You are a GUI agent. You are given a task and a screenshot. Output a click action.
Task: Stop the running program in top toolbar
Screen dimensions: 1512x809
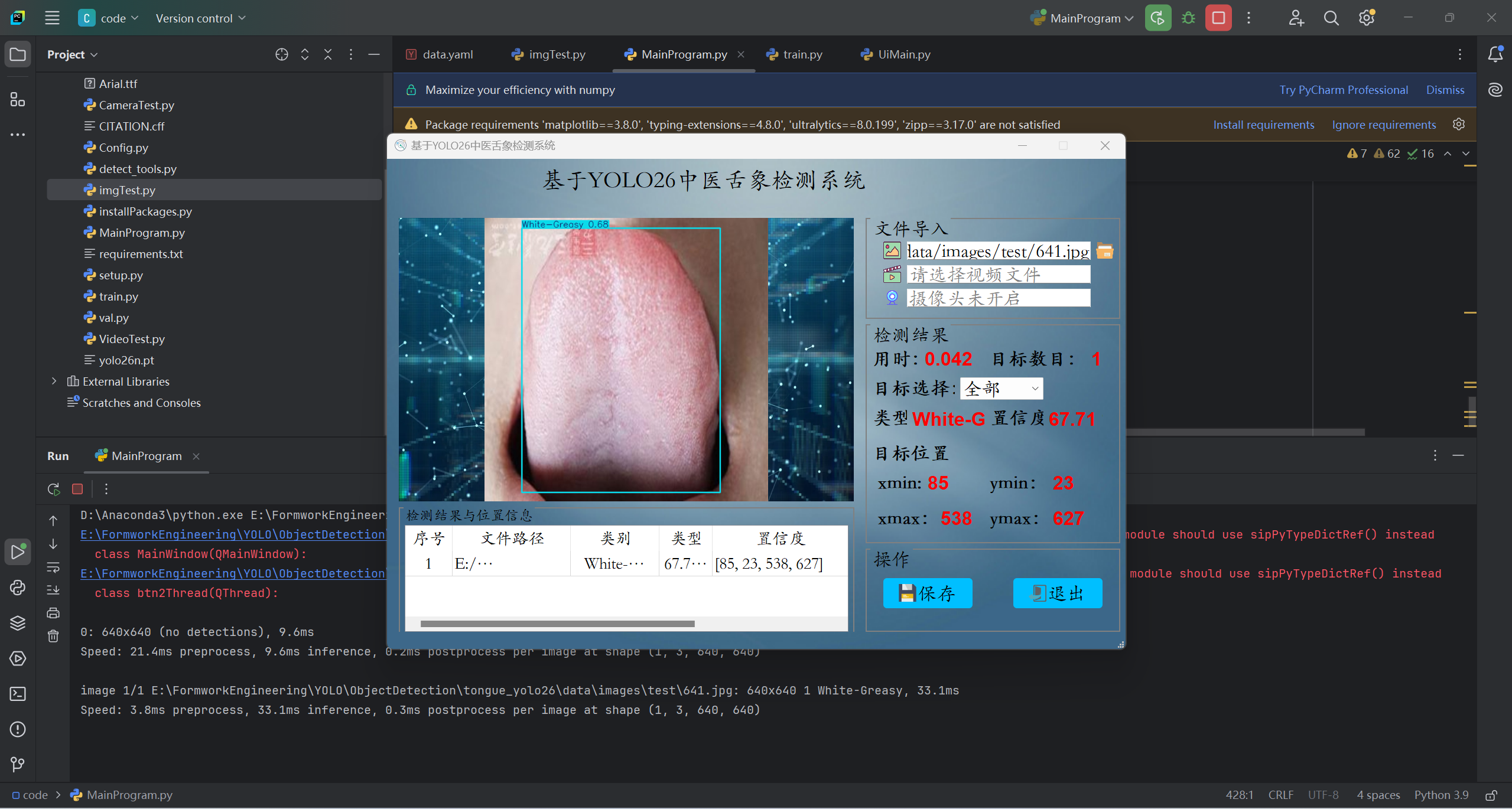coord(1218,18)
